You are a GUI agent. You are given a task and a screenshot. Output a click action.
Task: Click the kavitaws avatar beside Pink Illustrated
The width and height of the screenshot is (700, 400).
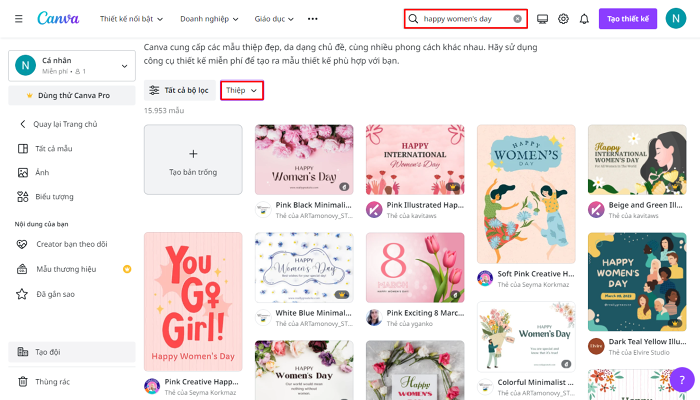coord(374,210)
